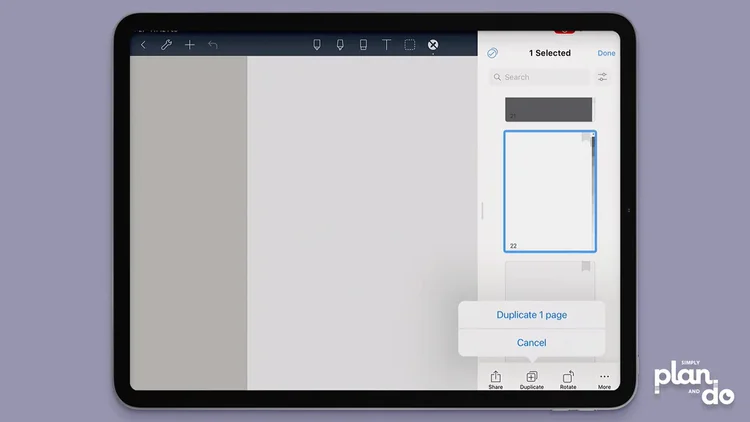Open the More options menu

[x=604, y=380]
